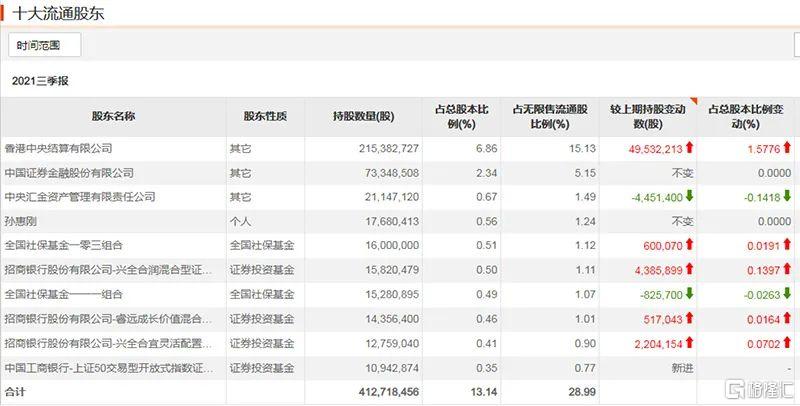Click shareholder 招商银行-兴全合润混合型证券 fund

click(x=109, y=270)
